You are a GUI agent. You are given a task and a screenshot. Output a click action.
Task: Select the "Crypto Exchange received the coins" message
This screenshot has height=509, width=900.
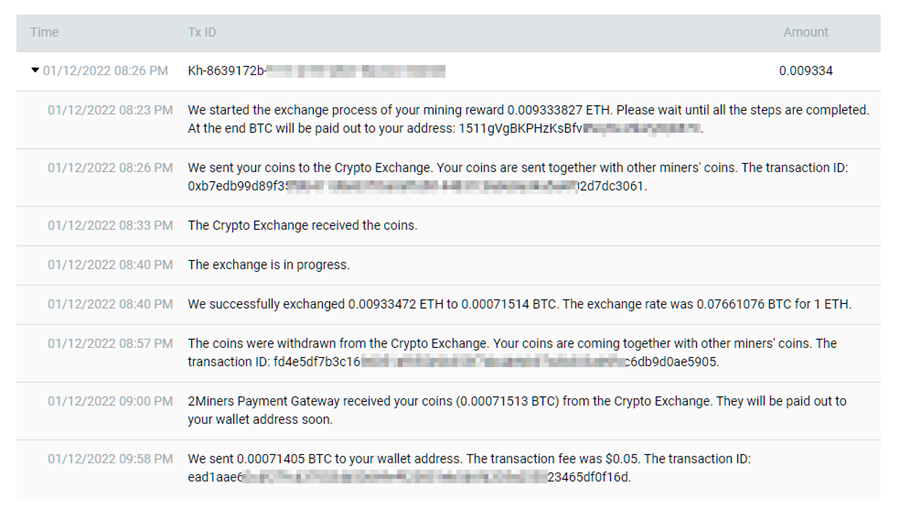click(x=302, y=226)
